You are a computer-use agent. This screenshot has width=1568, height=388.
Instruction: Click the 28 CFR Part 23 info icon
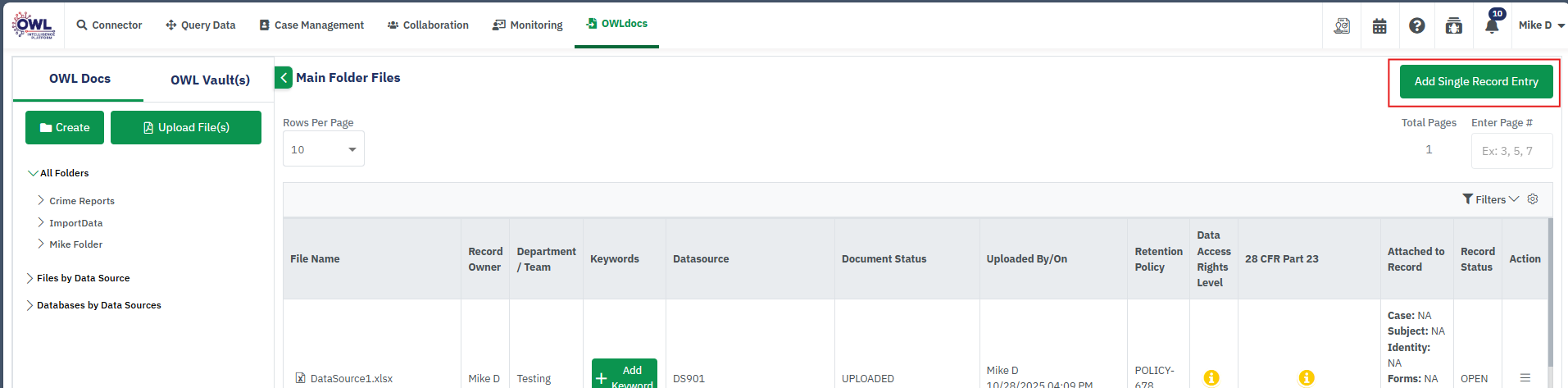click(x=1307, y=377)
